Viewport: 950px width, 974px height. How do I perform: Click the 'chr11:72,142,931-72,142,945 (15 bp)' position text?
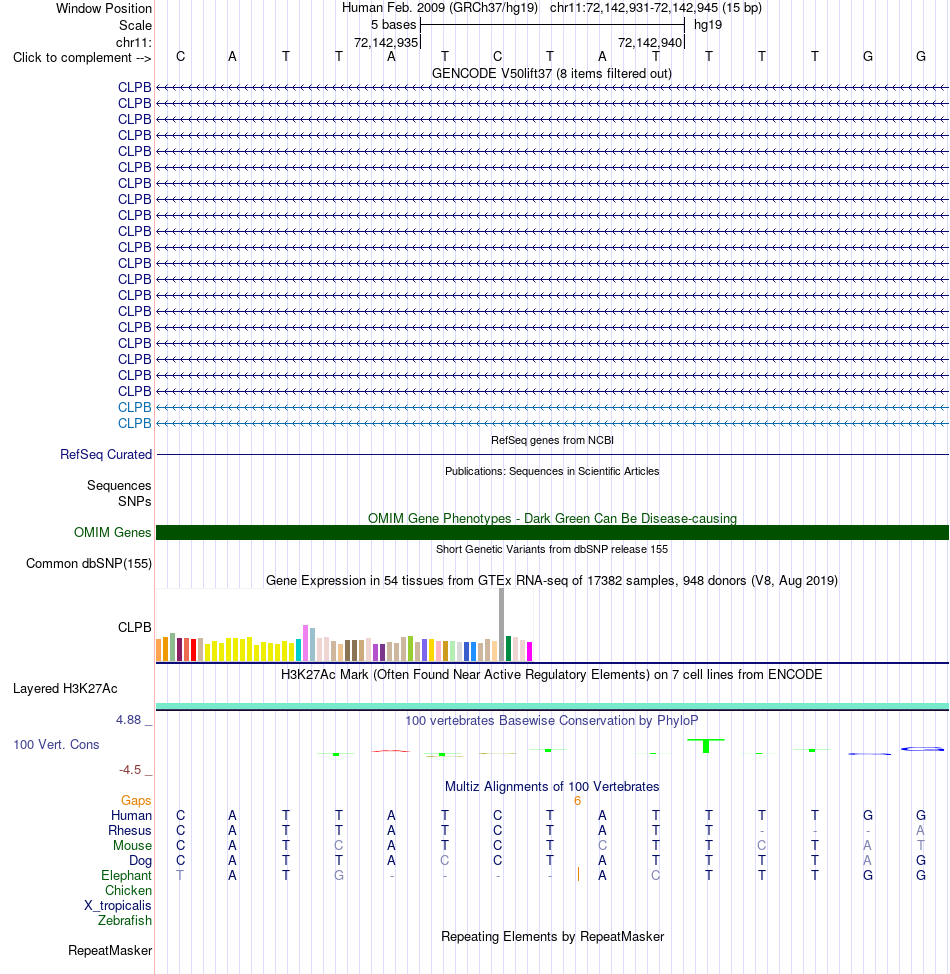click(x=655, y=8)
